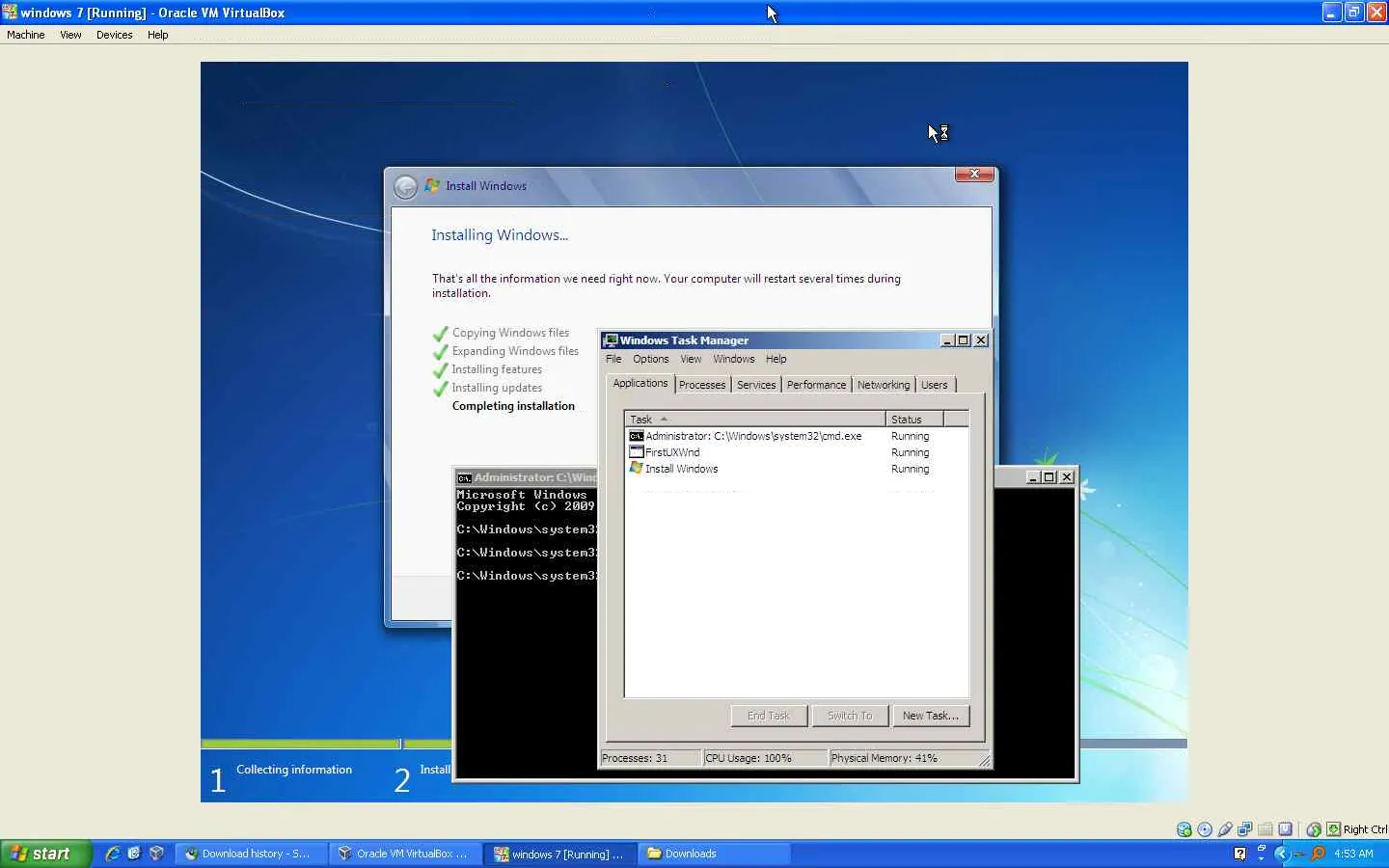Select the Install Windows row in the task list
Image resolution: width=1389 pixels, height=868 pixels.
pos(797,469)
